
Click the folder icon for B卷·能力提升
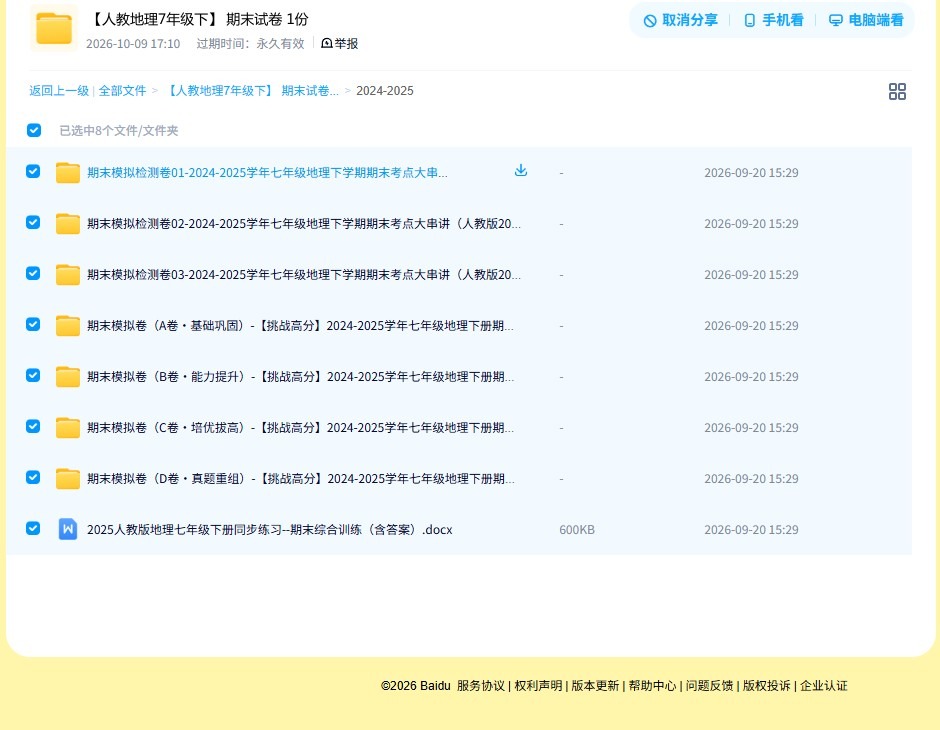68,376
